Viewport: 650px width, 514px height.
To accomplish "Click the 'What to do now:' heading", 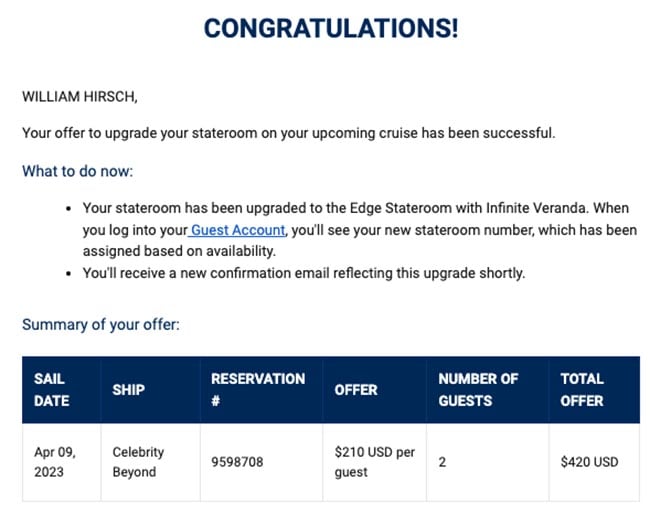I will [78, 171].
